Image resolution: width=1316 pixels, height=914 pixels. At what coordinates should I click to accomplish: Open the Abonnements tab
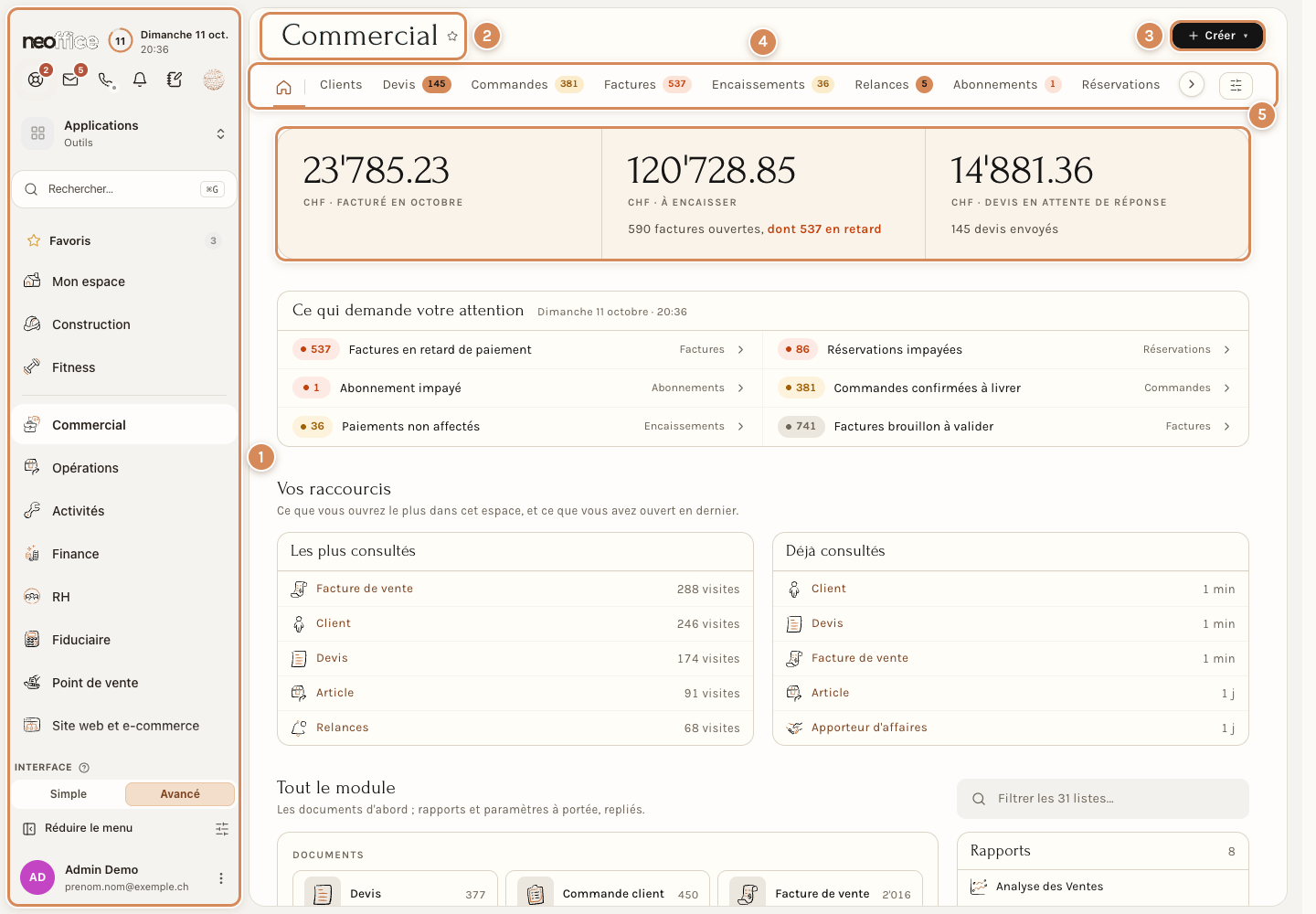1007,85
